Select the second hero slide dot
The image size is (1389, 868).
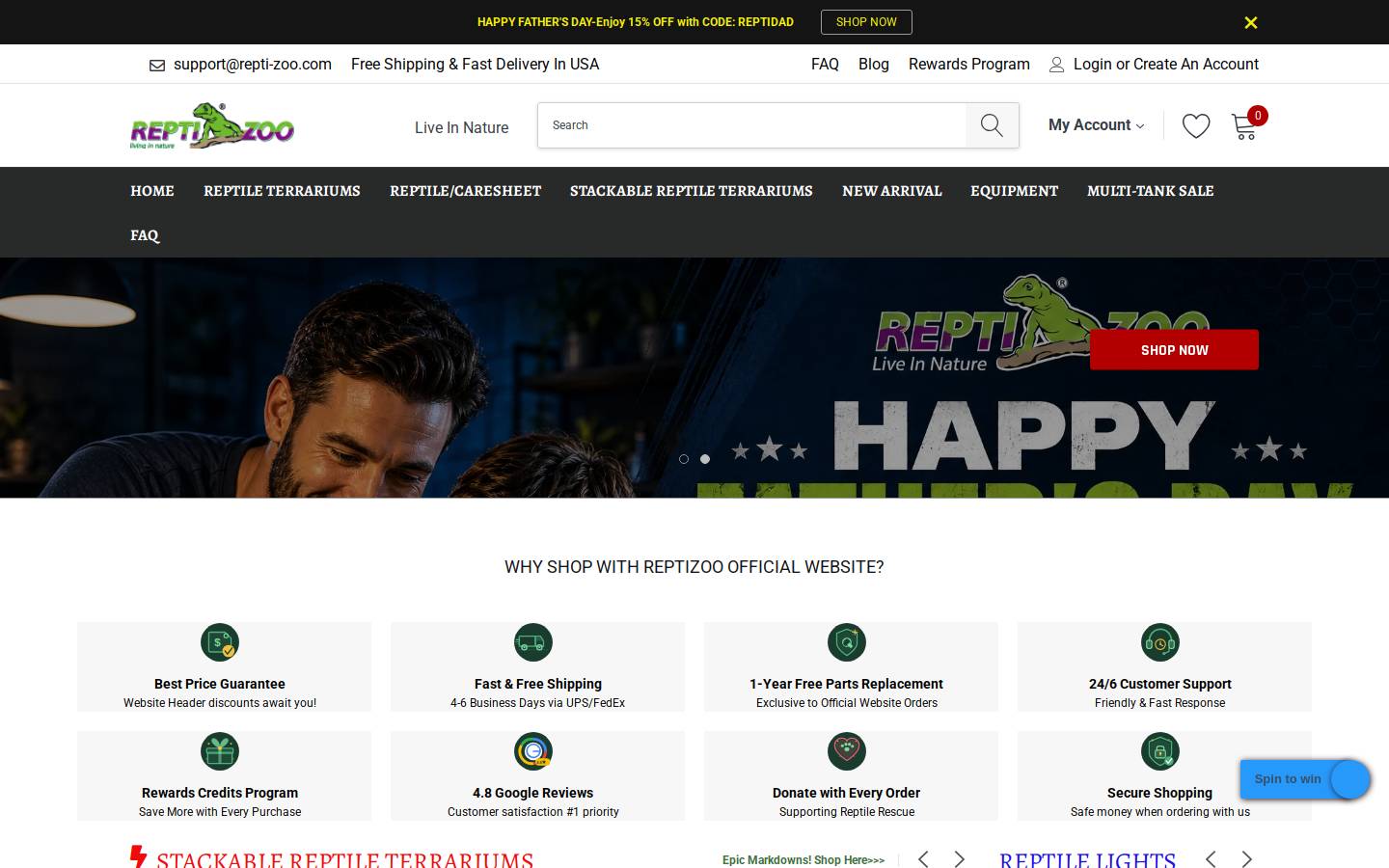(705, 459)
